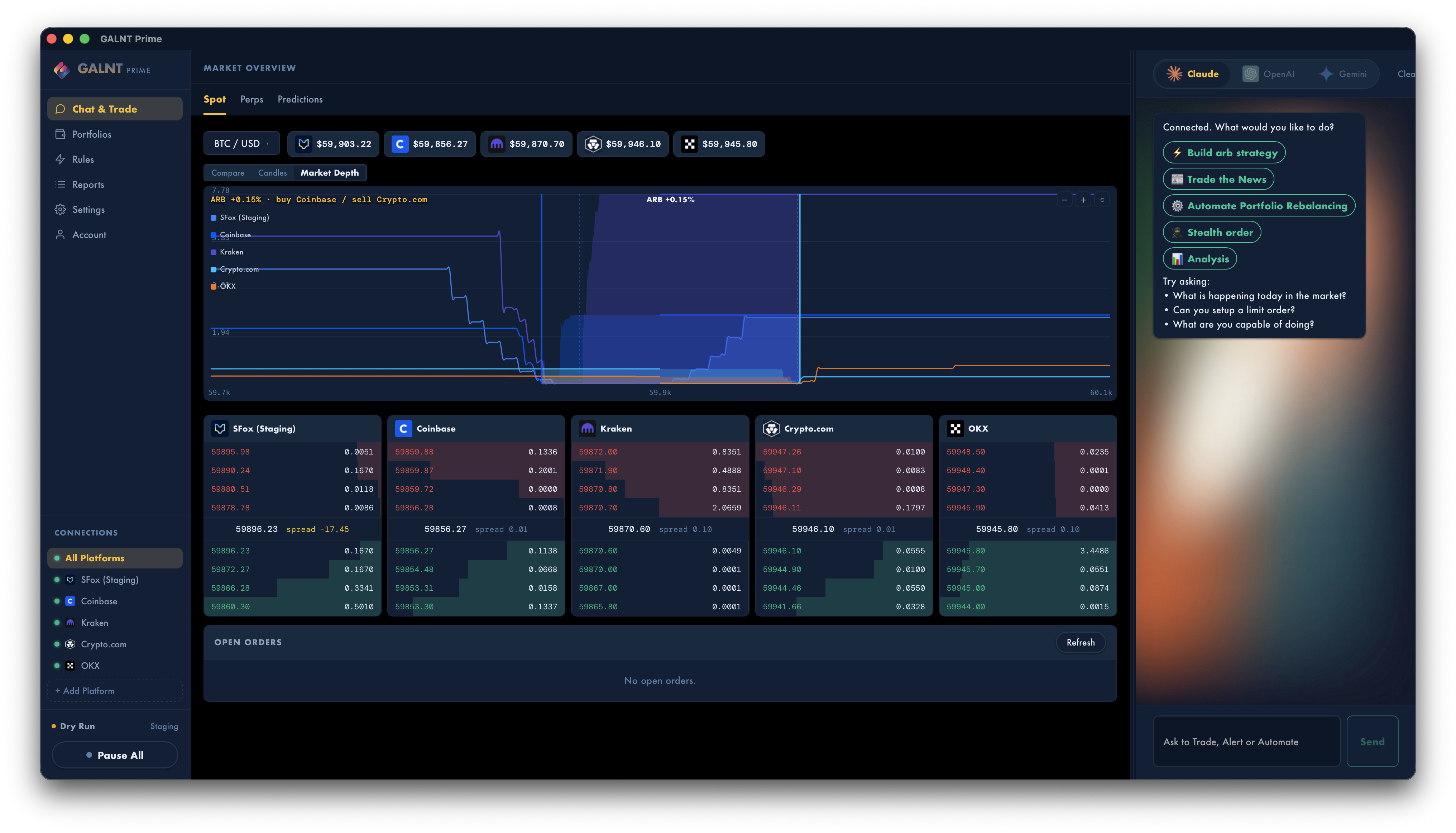The height and width of the screenshot is (833, 1456).
Task: Click the Crypto.com ask row priced 59946.11
Action: 843,508
